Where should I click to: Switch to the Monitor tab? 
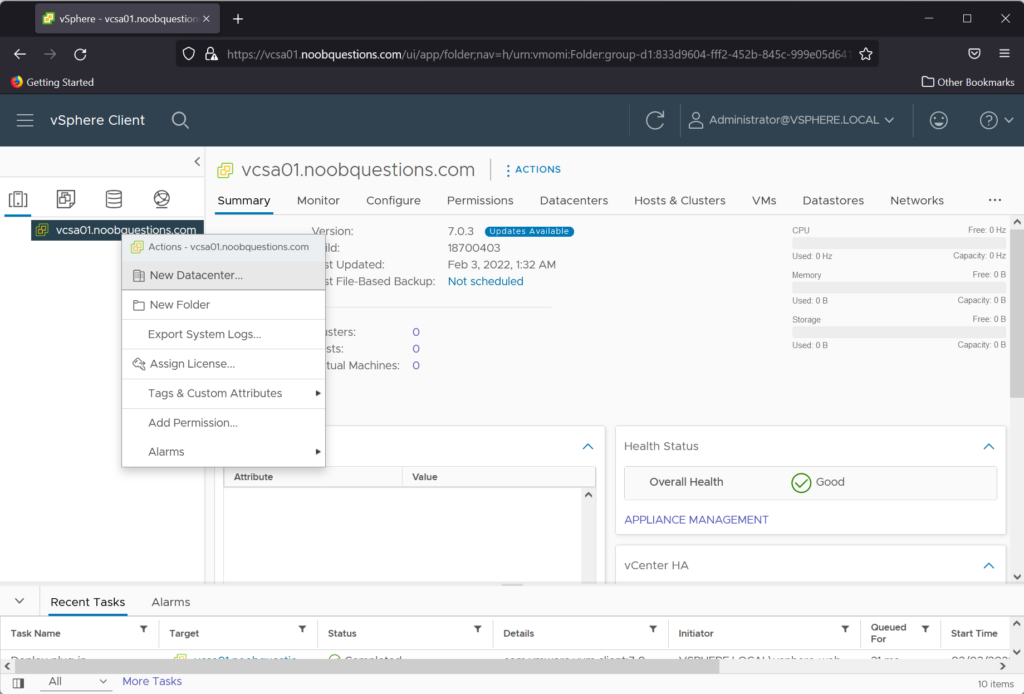point(318,201)
